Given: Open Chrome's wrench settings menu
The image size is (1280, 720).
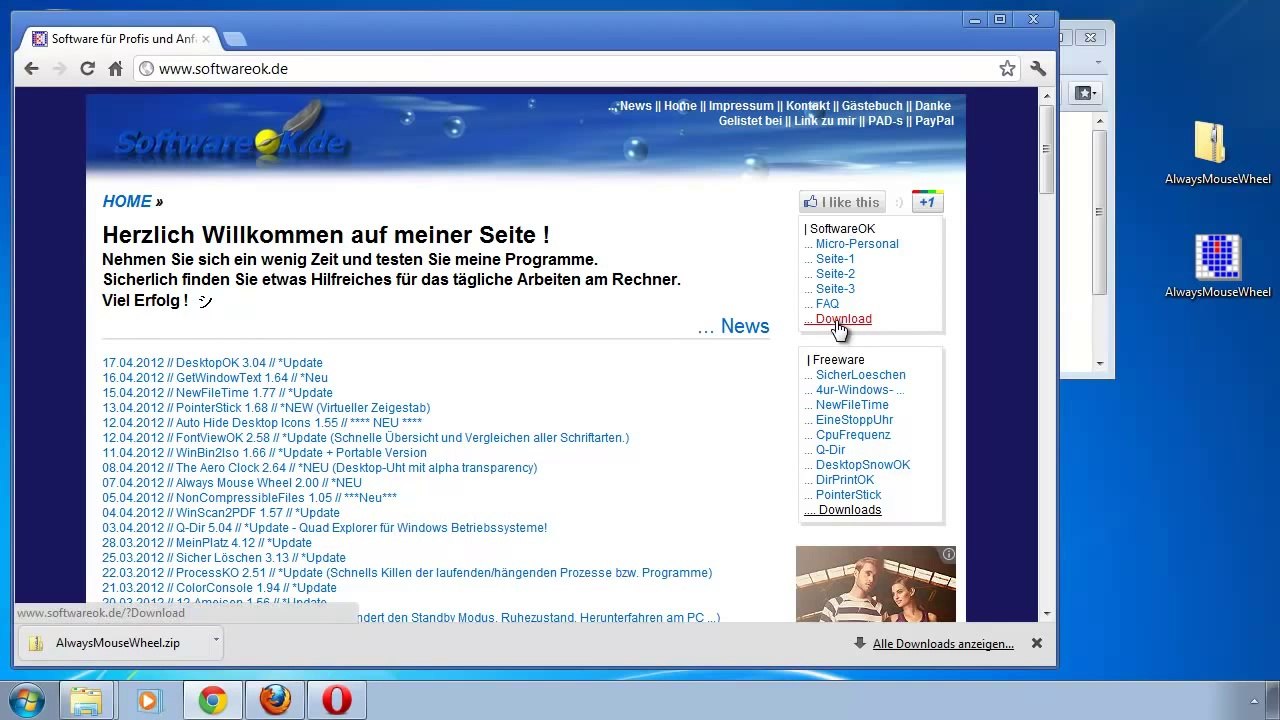Looking at the screenshot, I should (x=1038, y=69).
